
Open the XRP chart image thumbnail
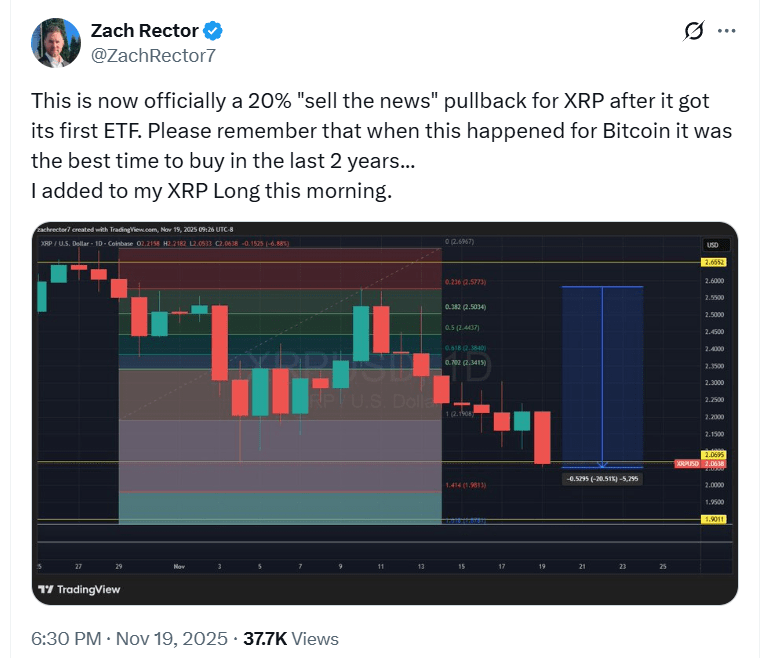[384, 412]
